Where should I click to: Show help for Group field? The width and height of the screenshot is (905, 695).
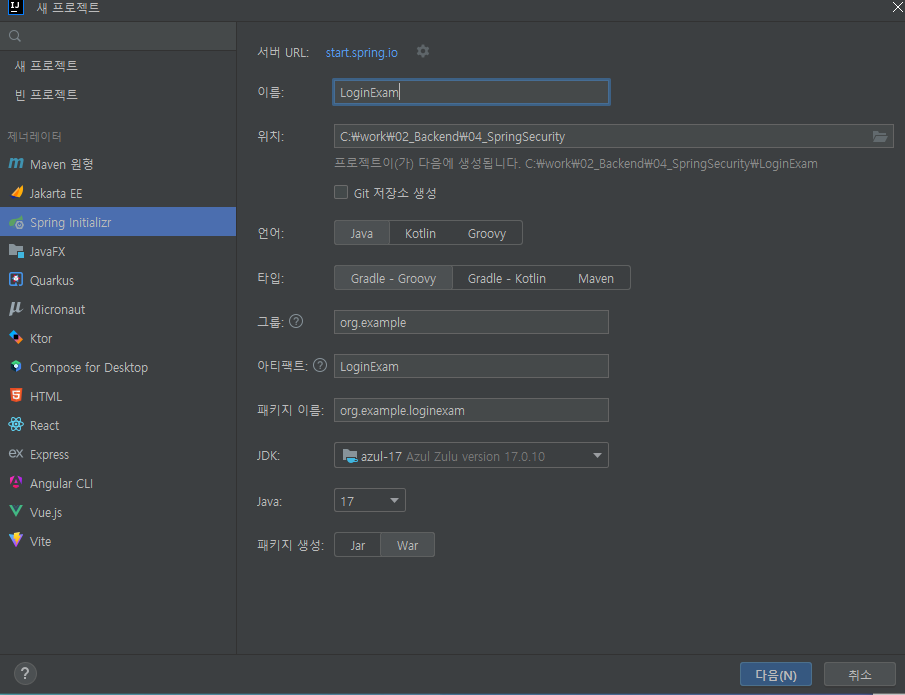pyautogui.click(x=296, y=322)
